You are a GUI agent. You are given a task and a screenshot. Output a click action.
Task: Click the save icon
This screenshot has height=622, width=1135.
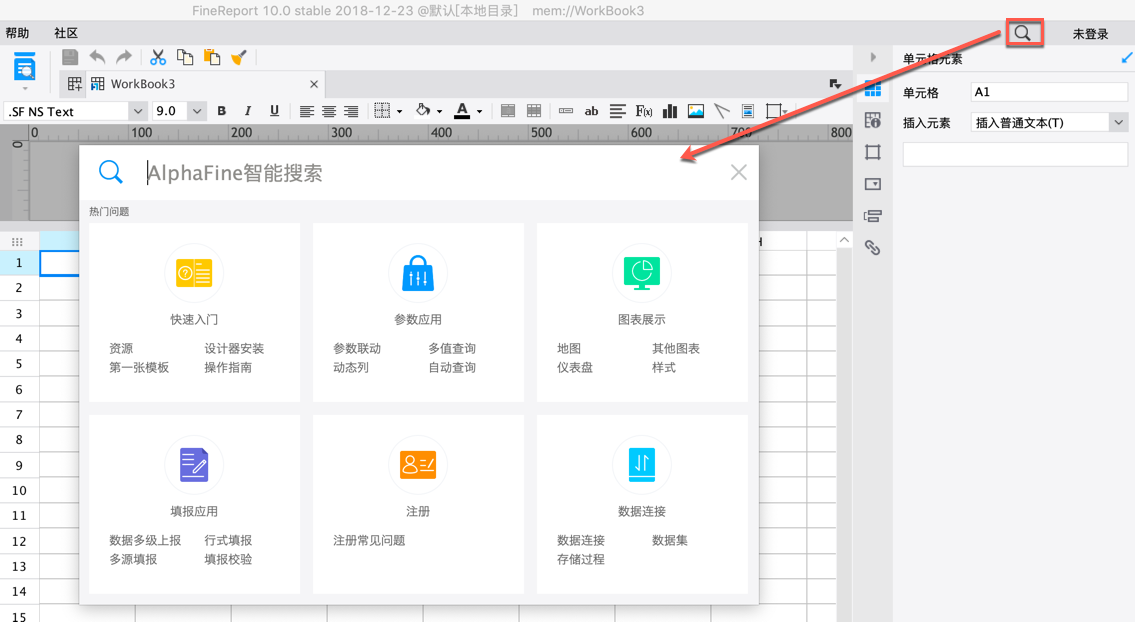click(69, 57)
